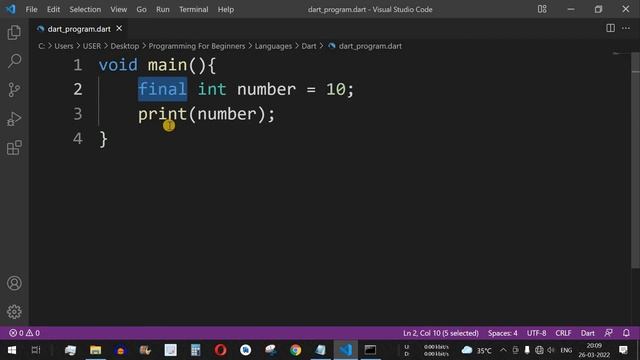Screen dimensions: 640x360
Task: Launch Google Chrome from taskbar
Action: point(296,350)
